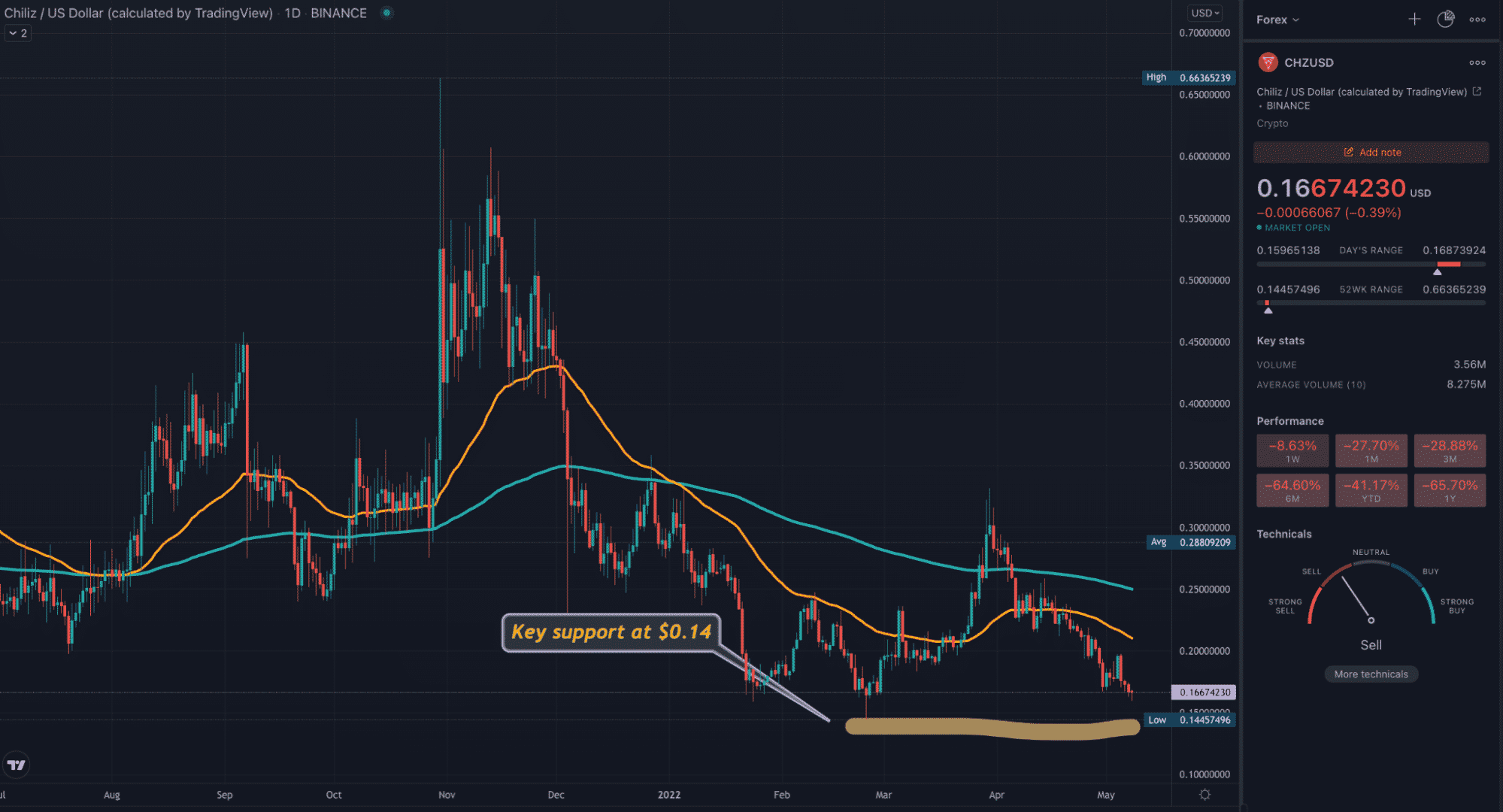Viewport: 1503px width, 812px height.
Task: Click the Performance heading
Action: click(1290, 421)
